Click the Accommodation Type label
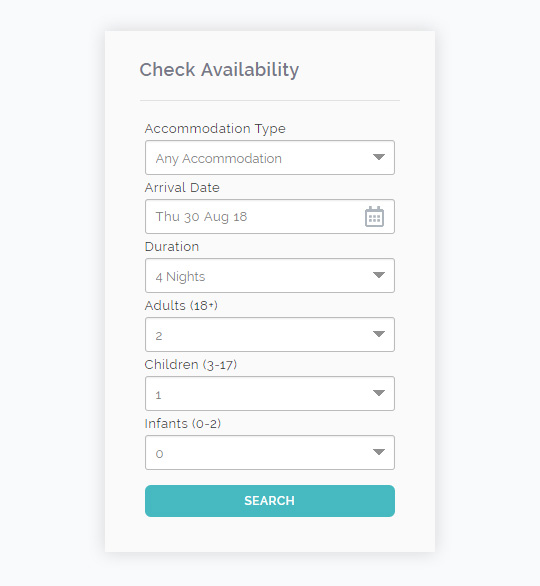 click(215, 129)
